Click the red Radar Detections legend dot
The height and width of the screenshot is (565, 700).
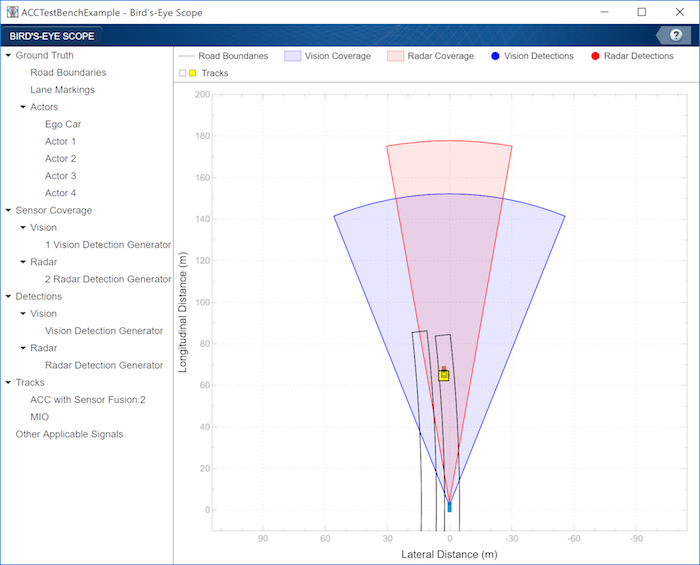(x=595, y=56)
